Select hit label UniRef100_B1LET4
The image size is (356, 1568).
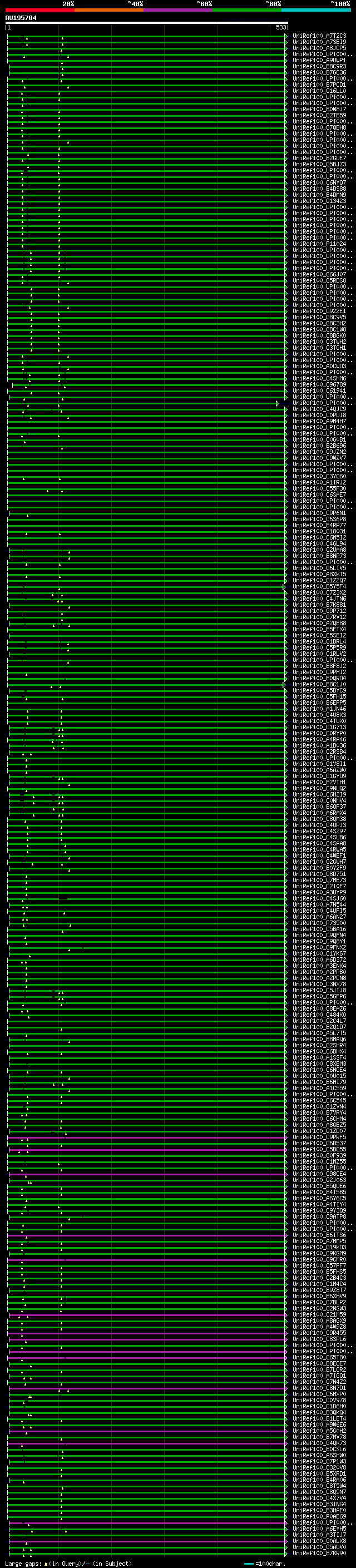click(319, 1419)
